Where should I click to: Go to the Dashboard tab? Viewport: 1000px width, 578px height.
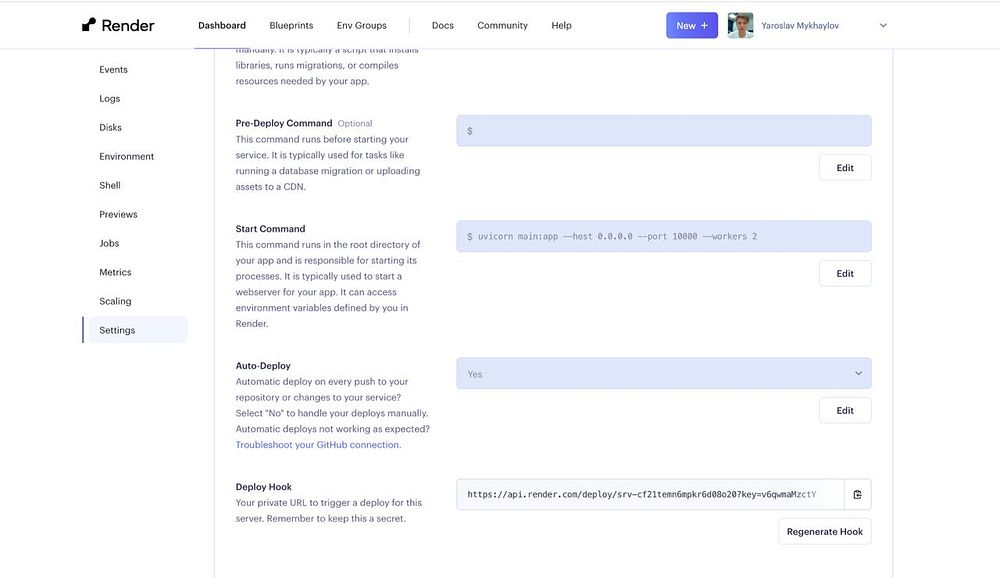(222, 25)
